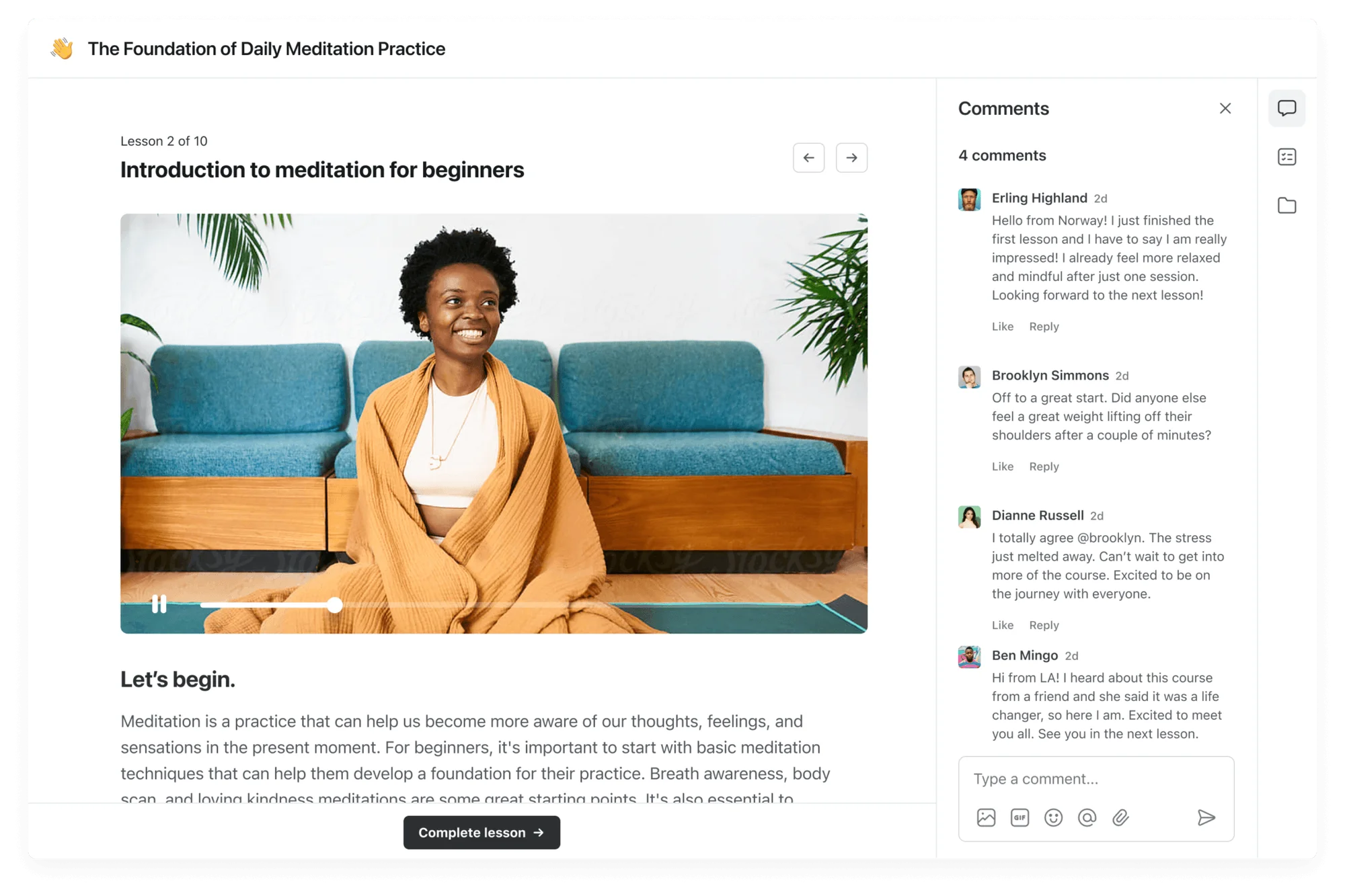This screenshot has width=1345, height=896.
Task: Send the comment with the arrow icon
Action: click(1206, 817)
